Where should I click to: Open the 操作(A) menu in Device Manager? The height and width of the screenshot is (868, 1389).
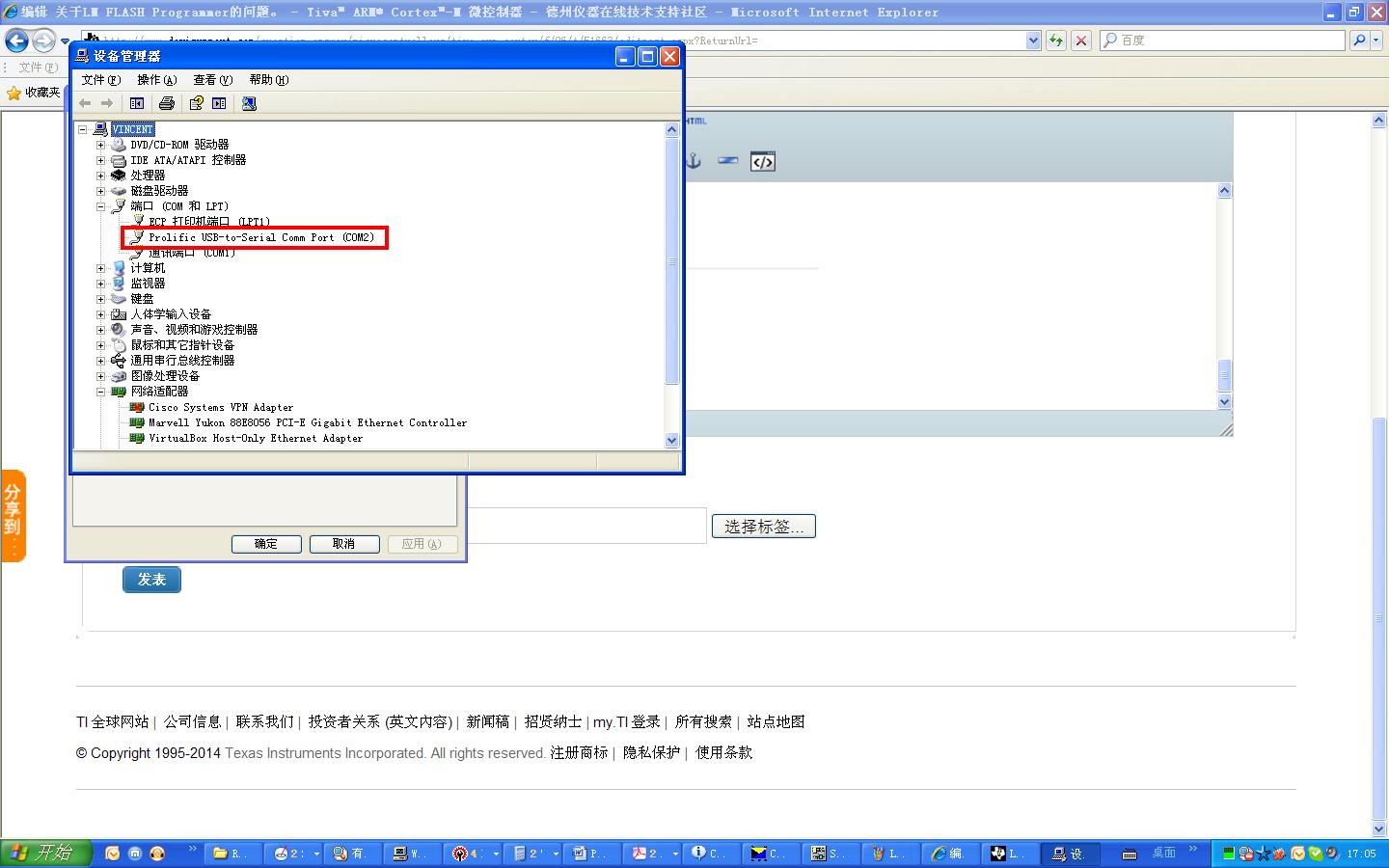point(157,80)
